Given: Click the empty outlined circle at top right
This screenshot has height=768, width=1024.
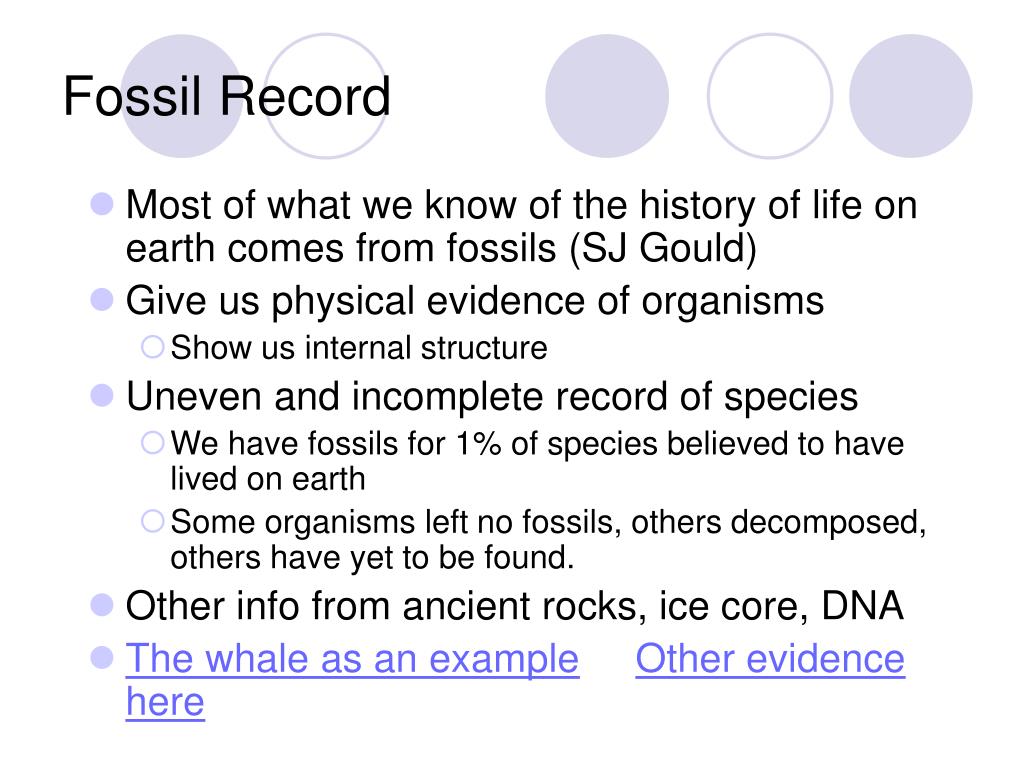Looking at the screenshot, I should pyautogui.click(x=770, y=96).
